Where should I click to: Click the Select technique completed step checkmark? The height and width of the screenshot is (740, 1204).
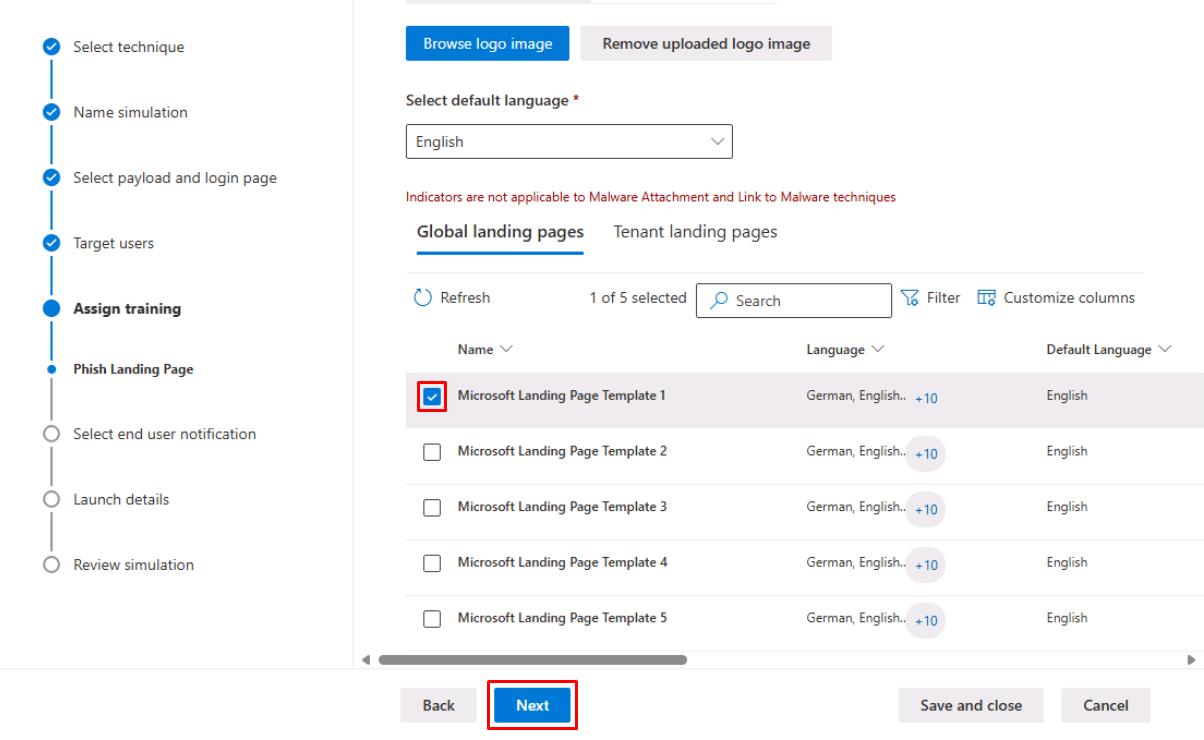point(51,47)
